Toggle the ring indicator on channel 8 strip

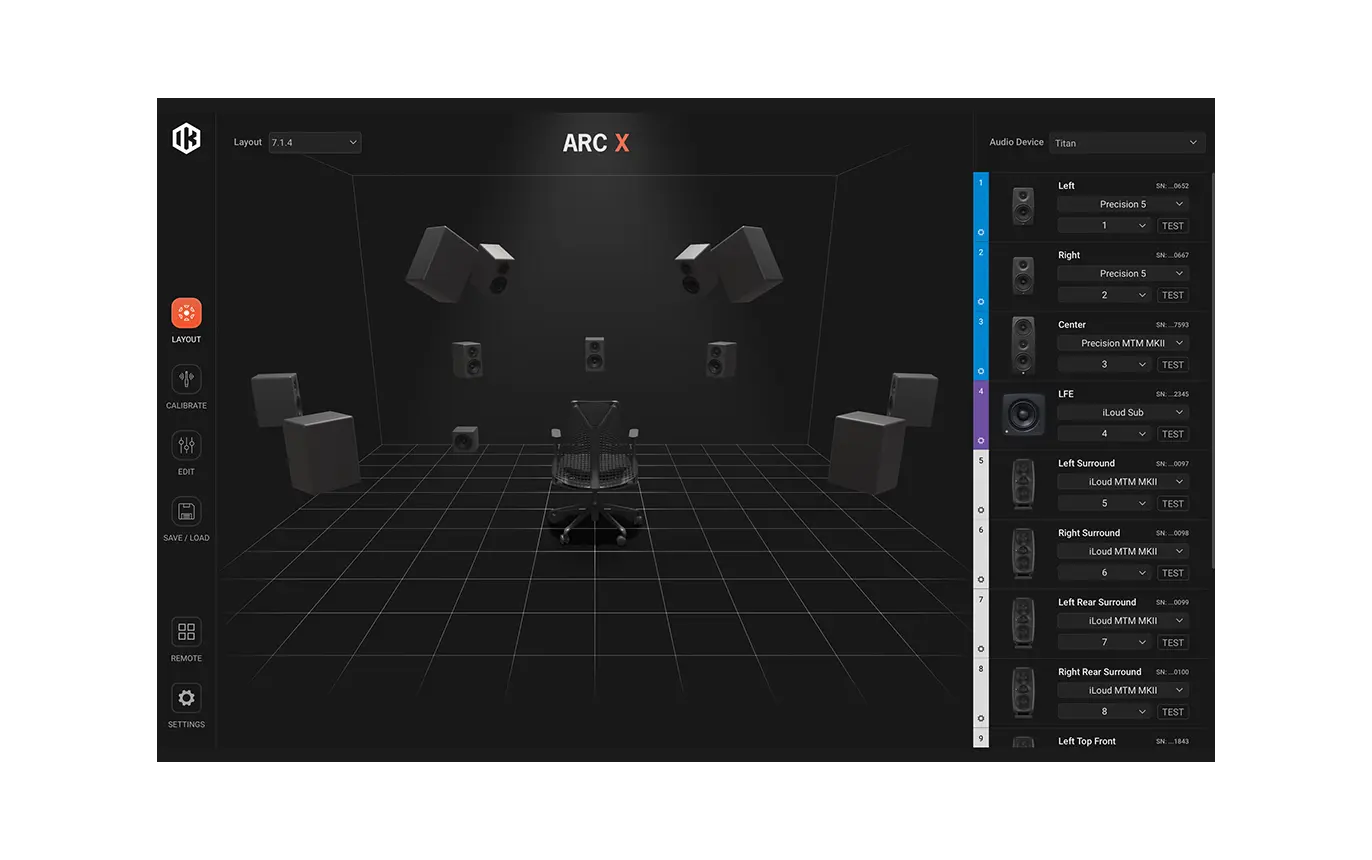981,718
